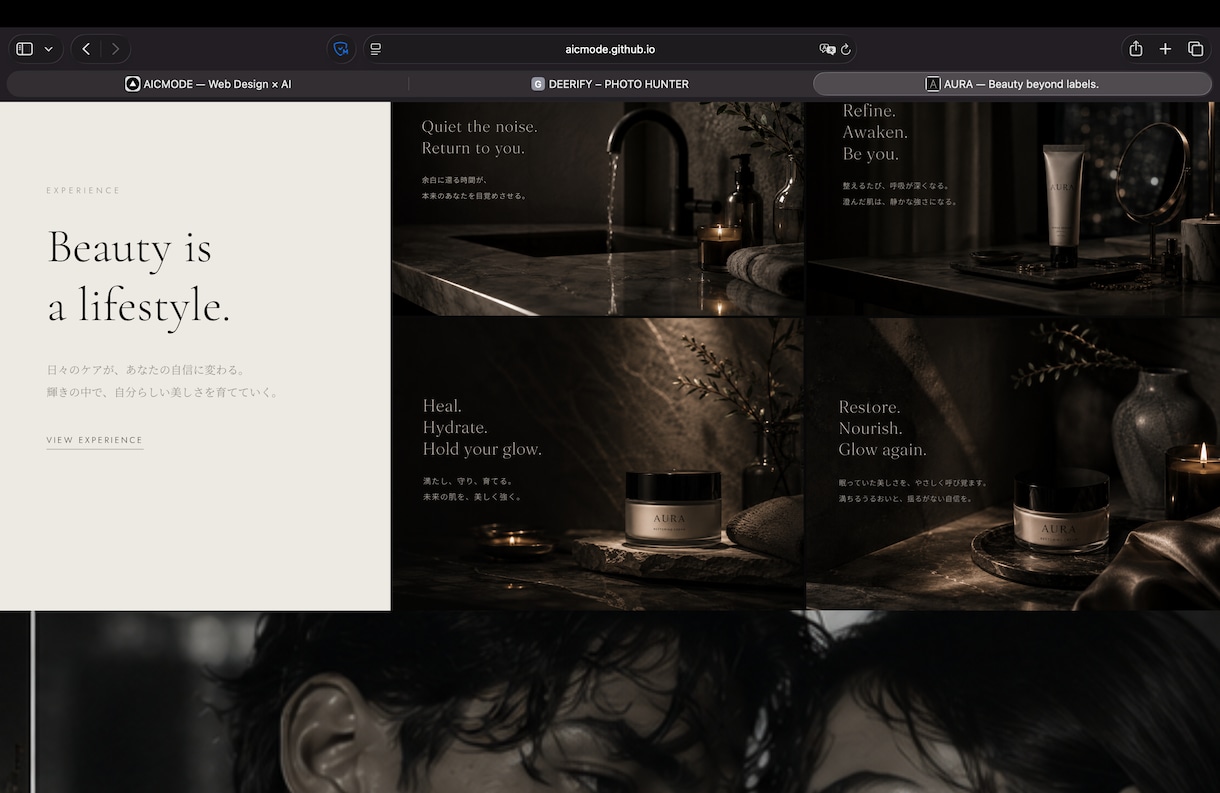Image resolution: width=1220 pixels, height=793 pixels.
Task: Open the translate page icon
Action: (827, 49)
